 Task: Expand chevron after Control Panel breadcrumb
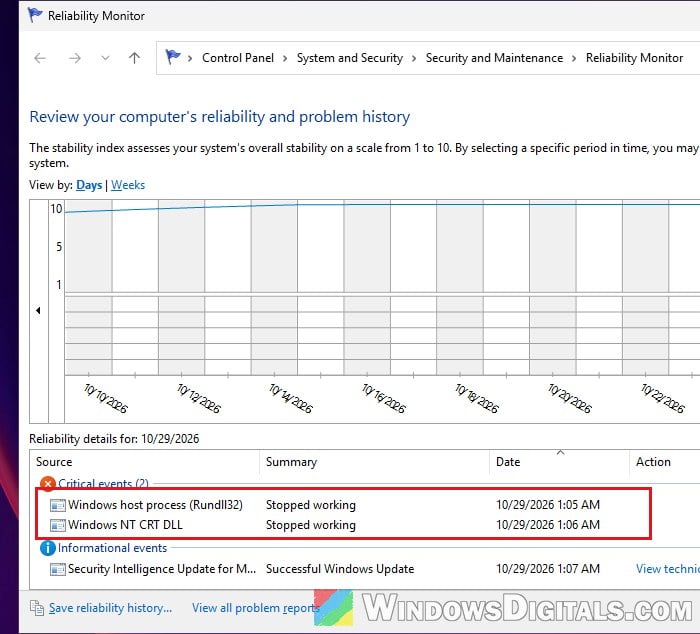[285, 58]
